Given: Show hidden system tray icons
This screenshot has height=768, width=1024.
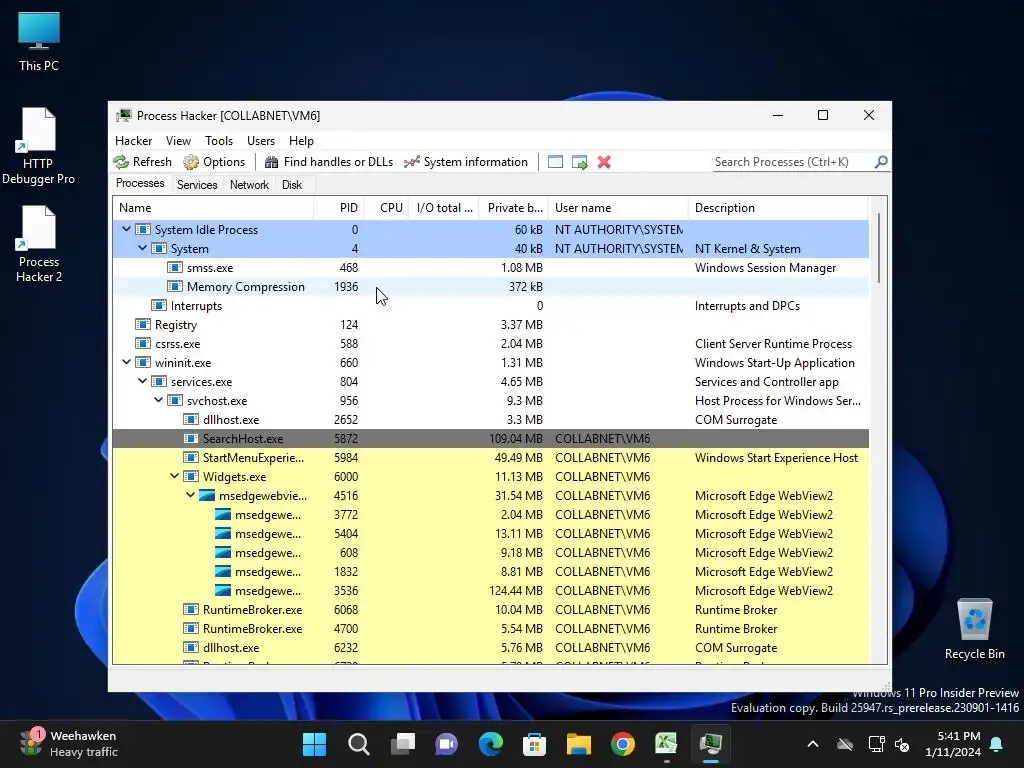Looking at the screenshot, I should click(813, 744).
